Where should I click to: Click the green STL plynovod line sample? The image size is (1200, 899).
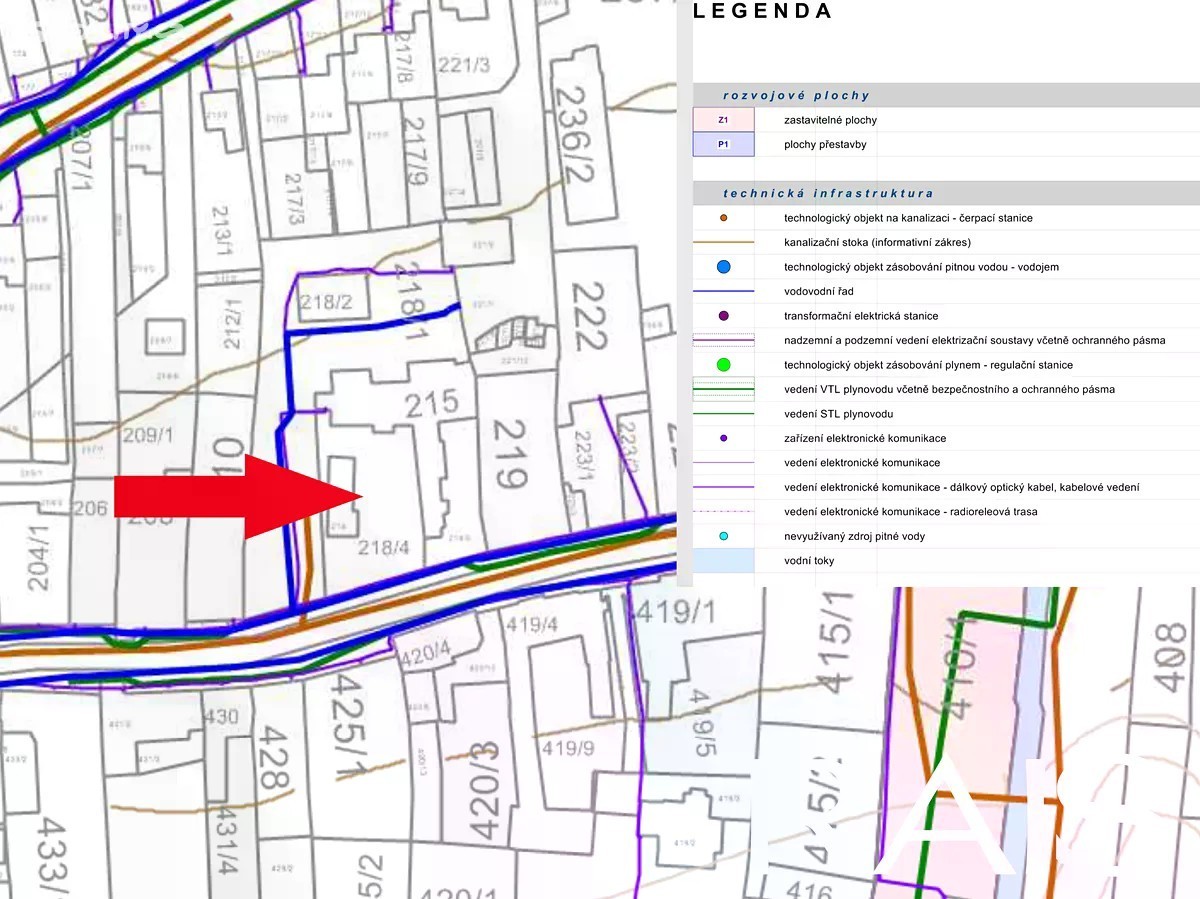(x=723, y=414)
